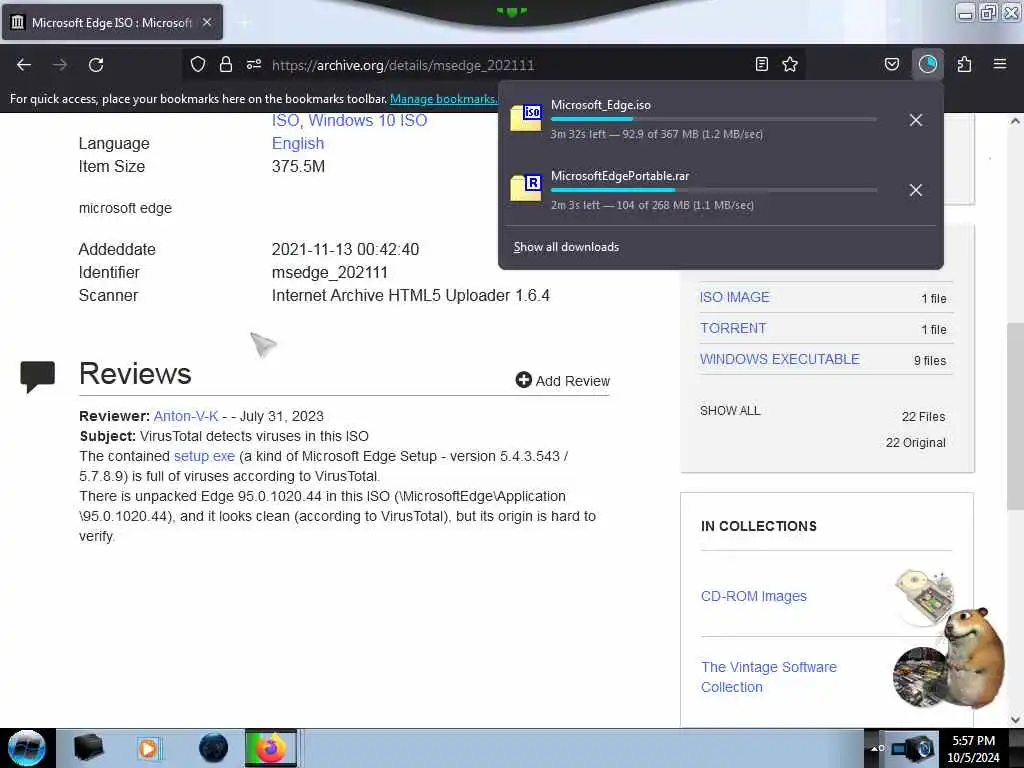Cancel the Microsoft_Edge.iso download

(x=916, y=120)
